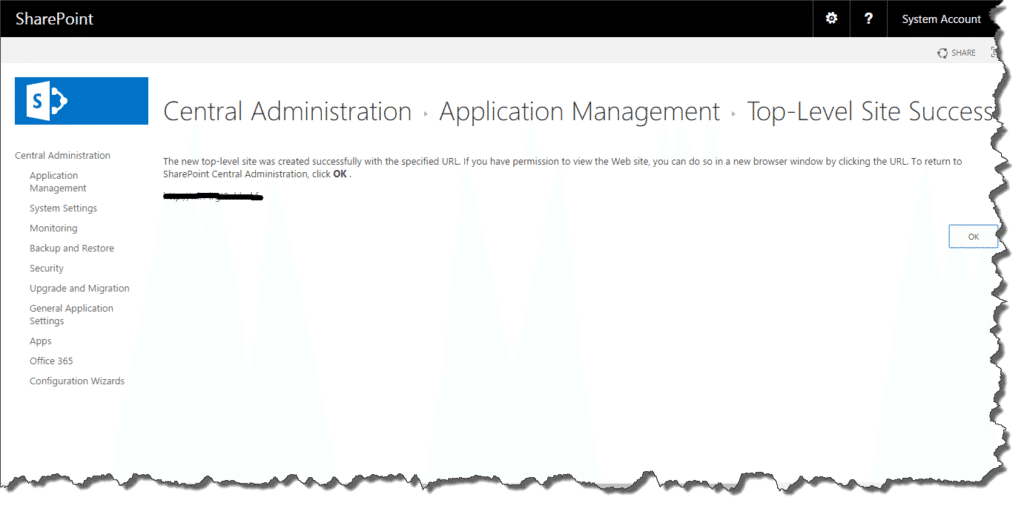The width and height of the screenshot is (1024, 506).
Task: Open System Settings in the sidebar
Action: point(63,208)
